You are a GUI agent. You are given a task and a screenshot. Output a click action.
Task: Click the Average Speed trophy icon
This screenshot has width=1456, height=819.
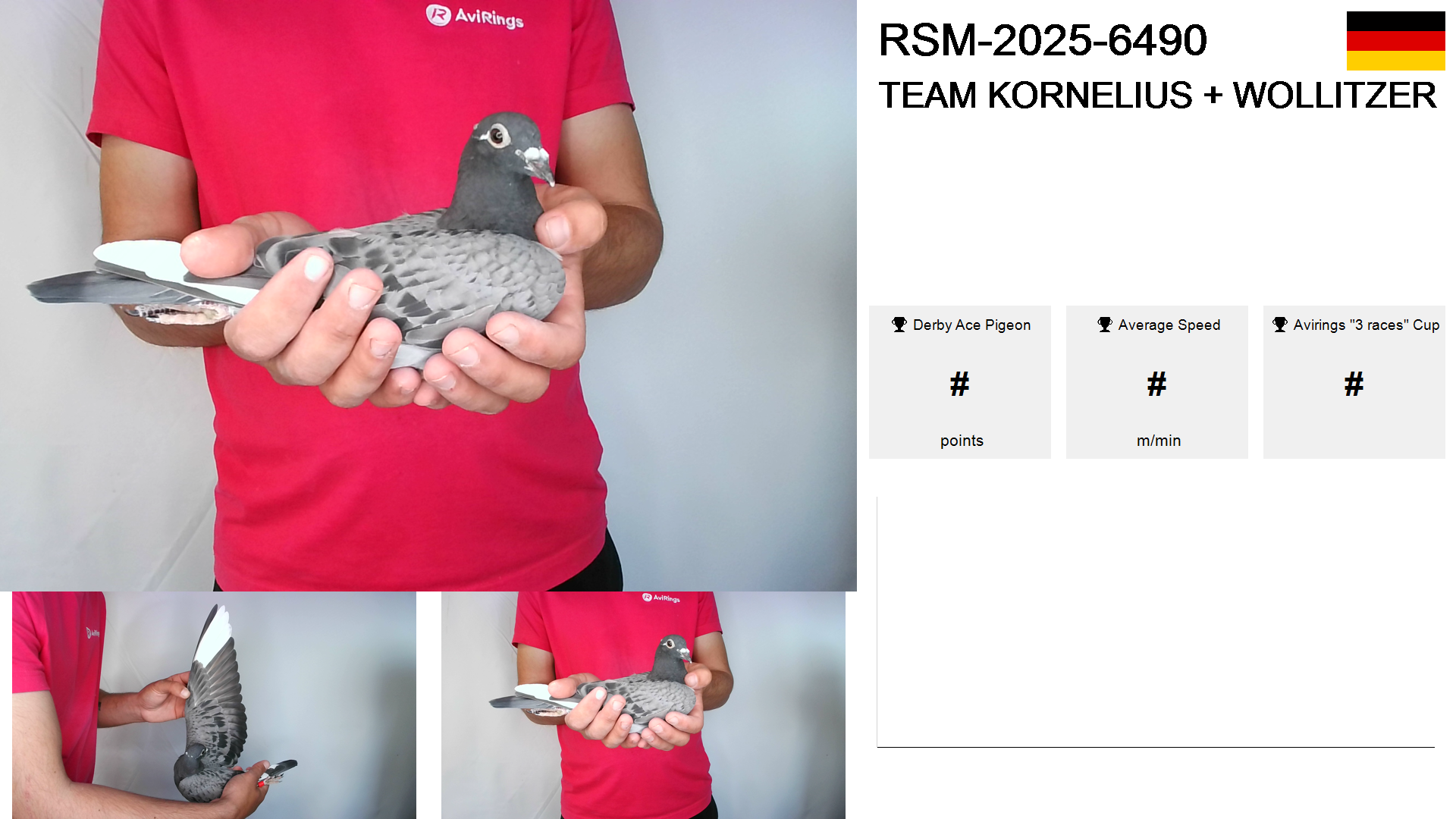(1105, 325)
